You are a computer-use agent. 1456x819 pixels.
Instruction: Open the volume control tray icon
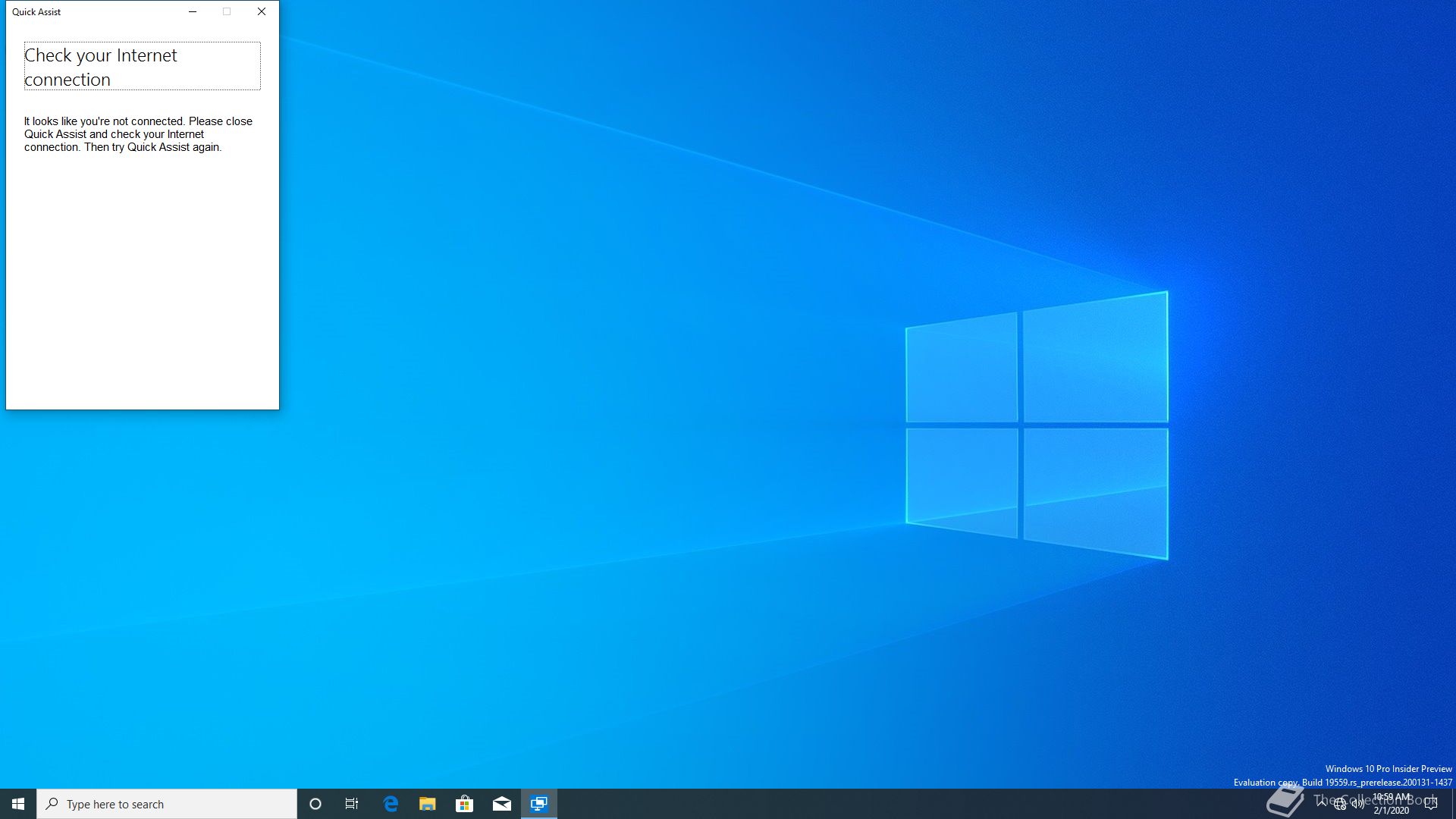pyautogui.click(x=1358, y=804)
